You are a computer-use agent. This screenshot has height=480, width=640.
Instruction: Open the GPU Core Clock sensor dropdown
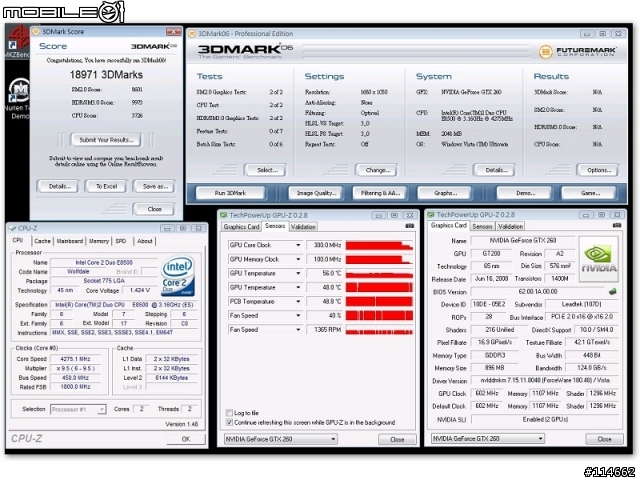coord(298,245)
